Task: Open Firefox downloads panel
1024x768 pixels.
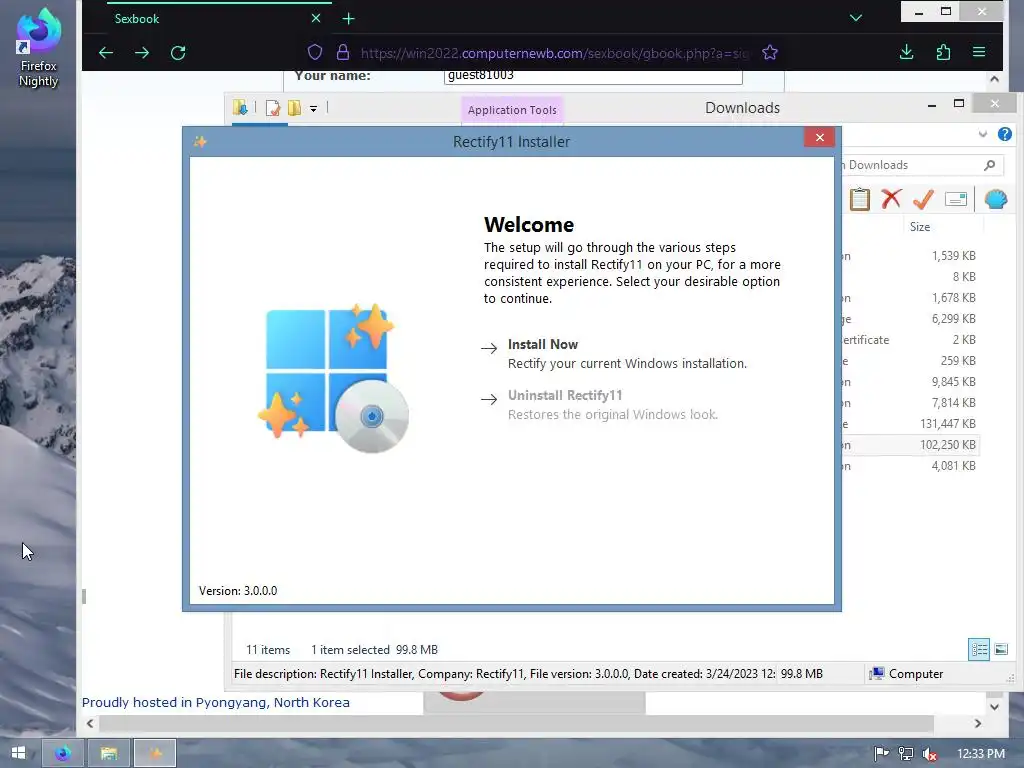Action: [x=906, y=52]
